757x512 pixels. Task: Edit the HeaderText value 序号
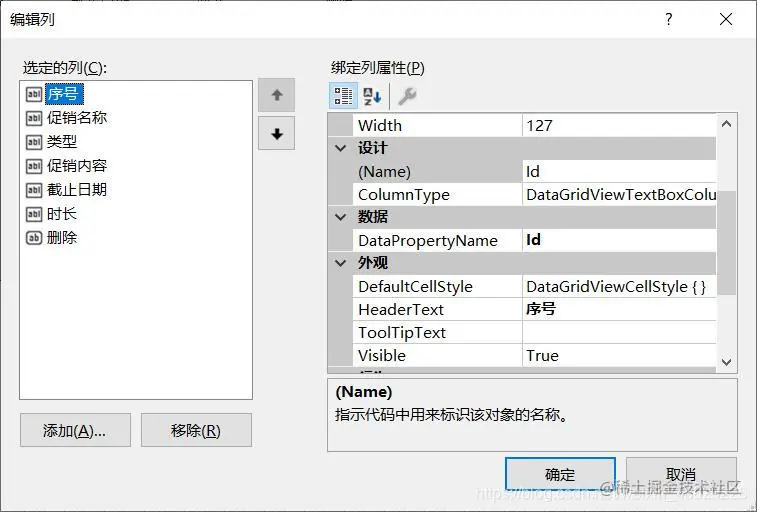tap(619, 309)
